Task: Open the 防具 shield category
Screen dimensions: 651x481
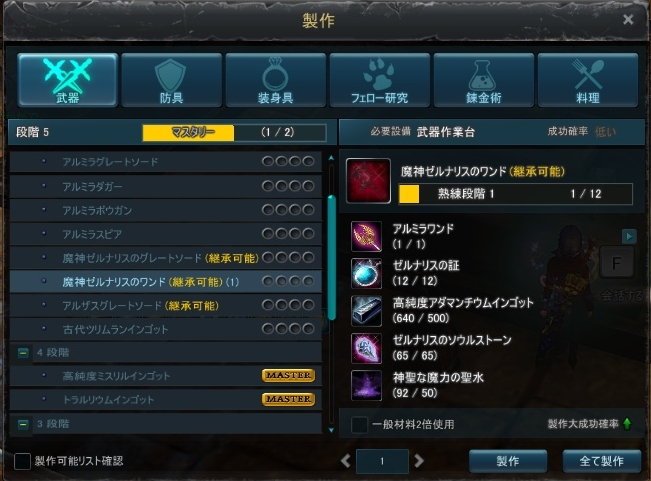Action: pos(171,80)
